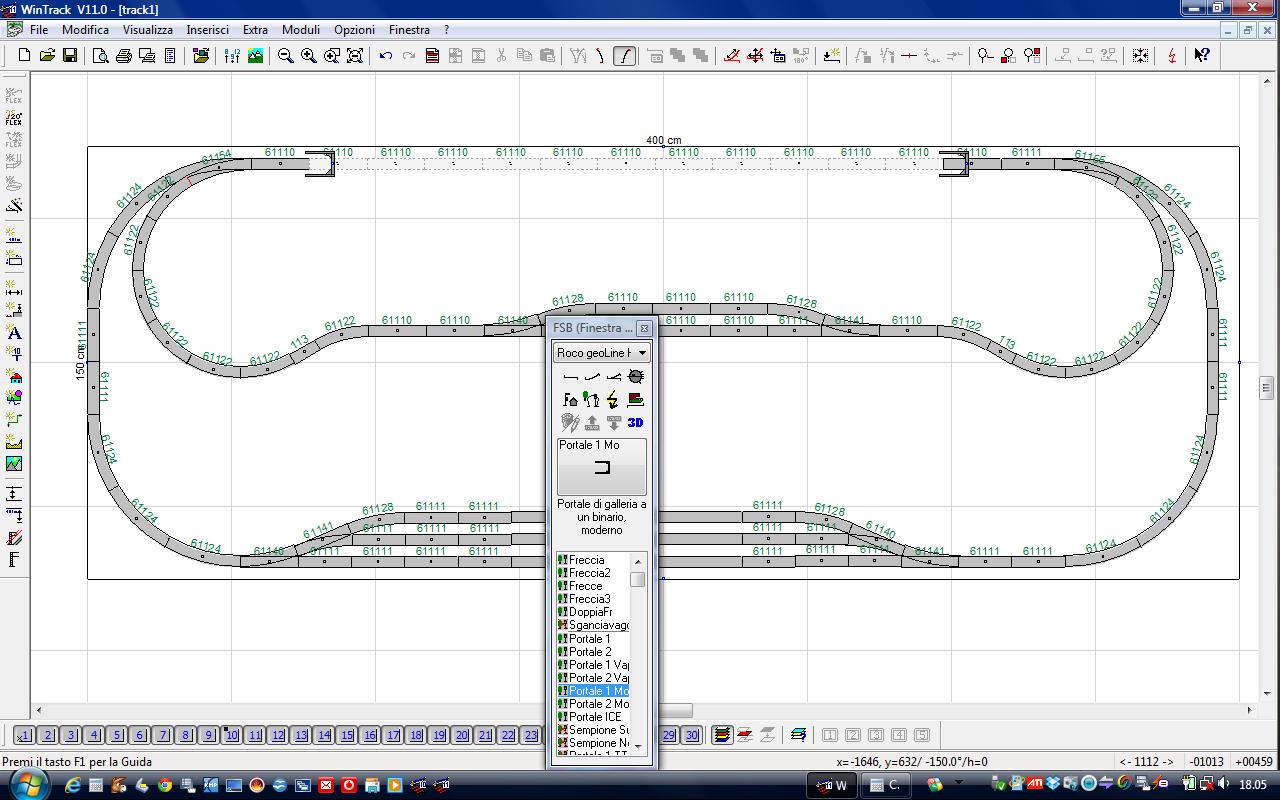Select layer button 15
The width and height of the screenshot is (1280, 800).
pos(347,735)
